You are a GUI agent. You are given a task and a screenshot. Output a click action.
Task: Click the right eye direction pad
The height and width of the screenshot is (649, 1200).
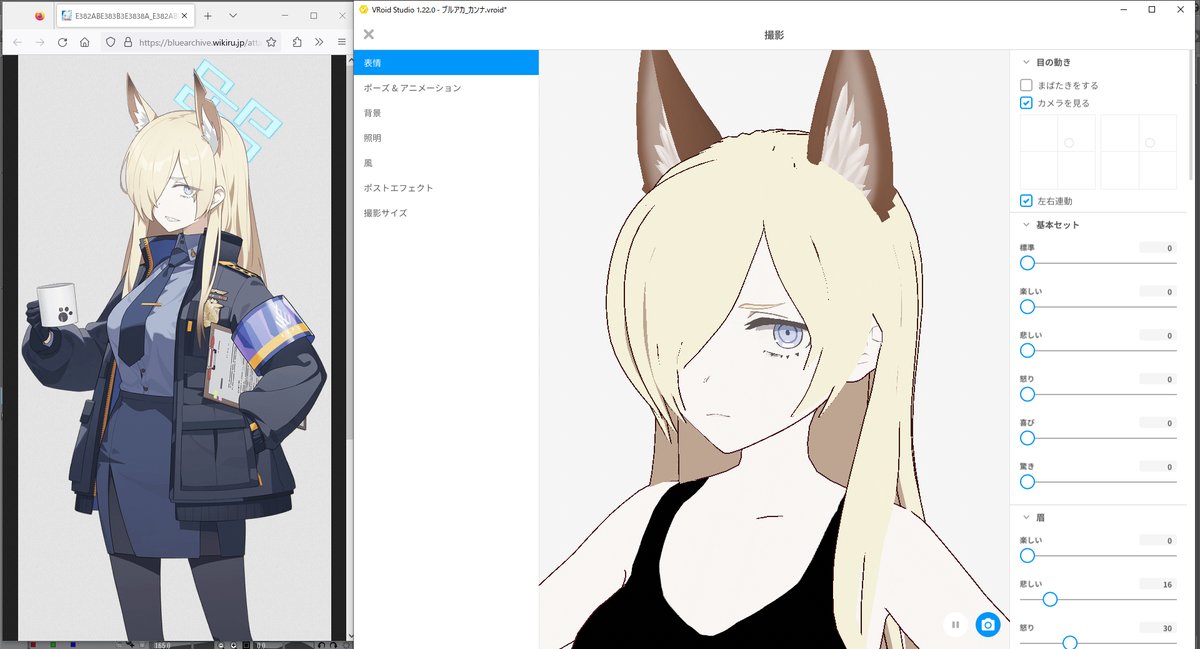1139,152
